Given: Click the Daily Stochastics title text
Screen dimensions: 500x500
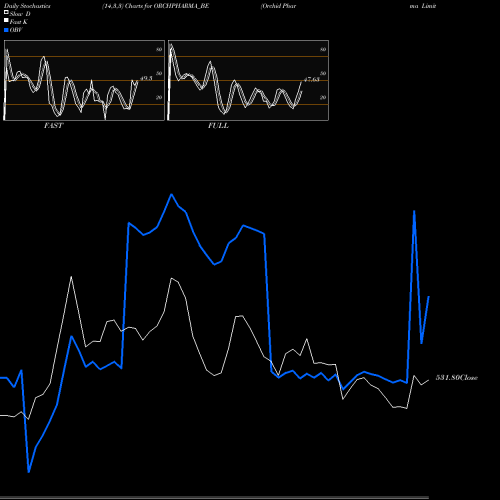Looking at the screenshot, I should (x=27, y=6).
